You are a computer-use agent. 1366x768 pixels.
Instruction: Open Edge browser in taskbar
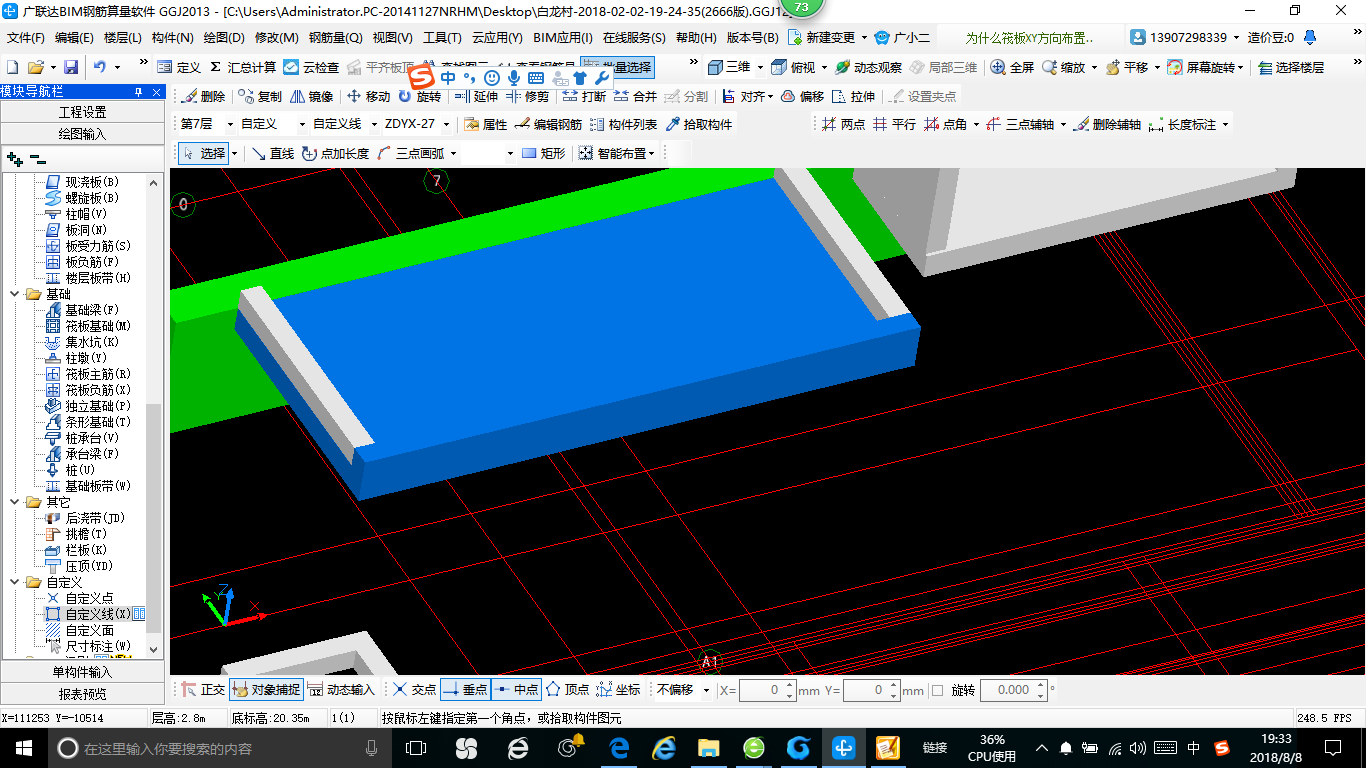tap(620, 748)
